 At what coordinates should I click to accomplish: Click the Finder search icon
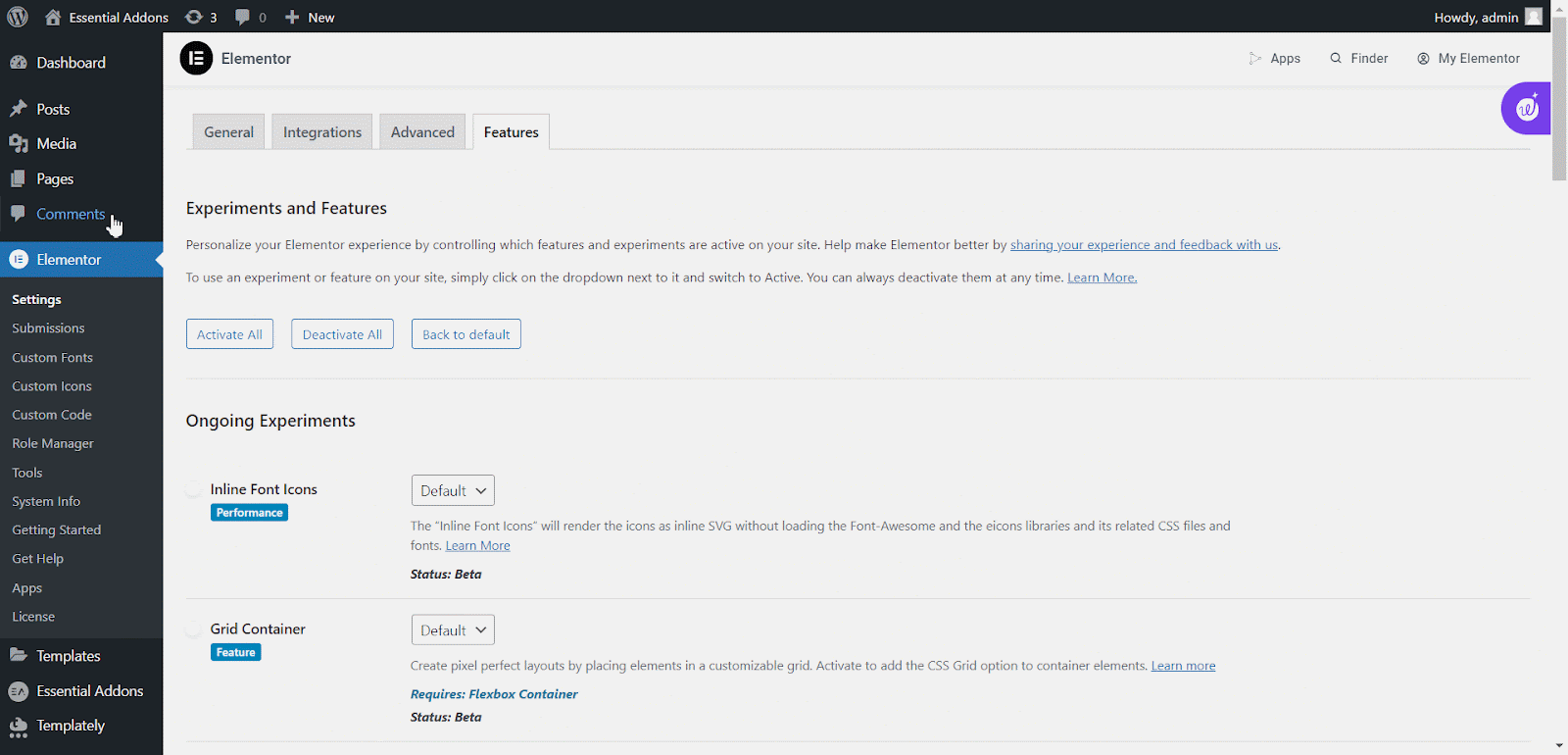coord(1336,59)
